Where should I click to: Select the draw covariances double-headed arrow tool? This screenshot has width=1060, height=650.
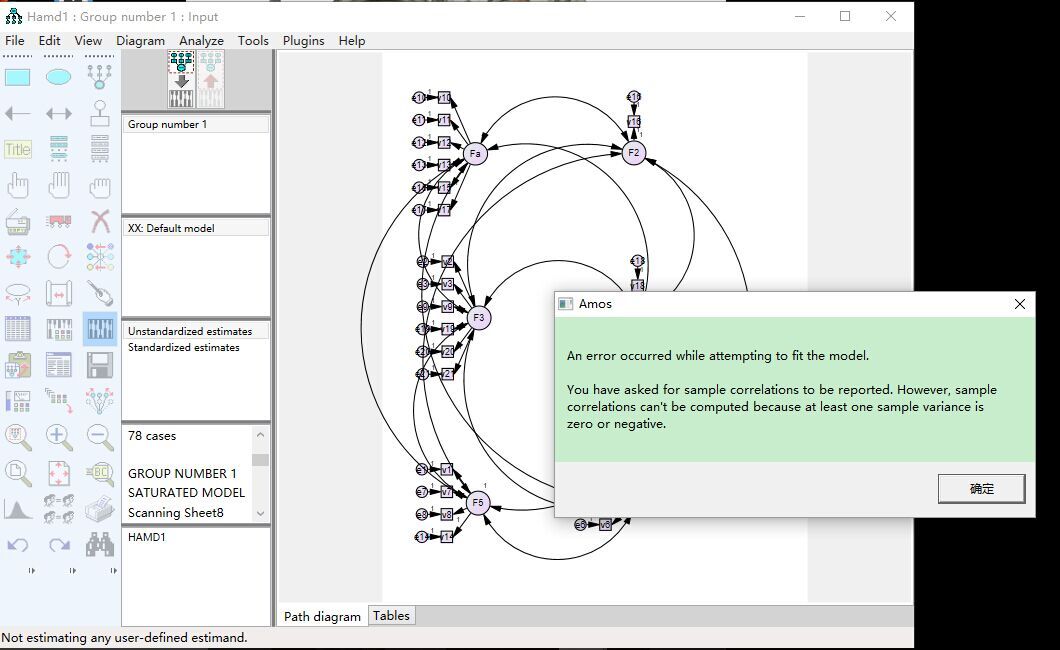click(59, 114)
